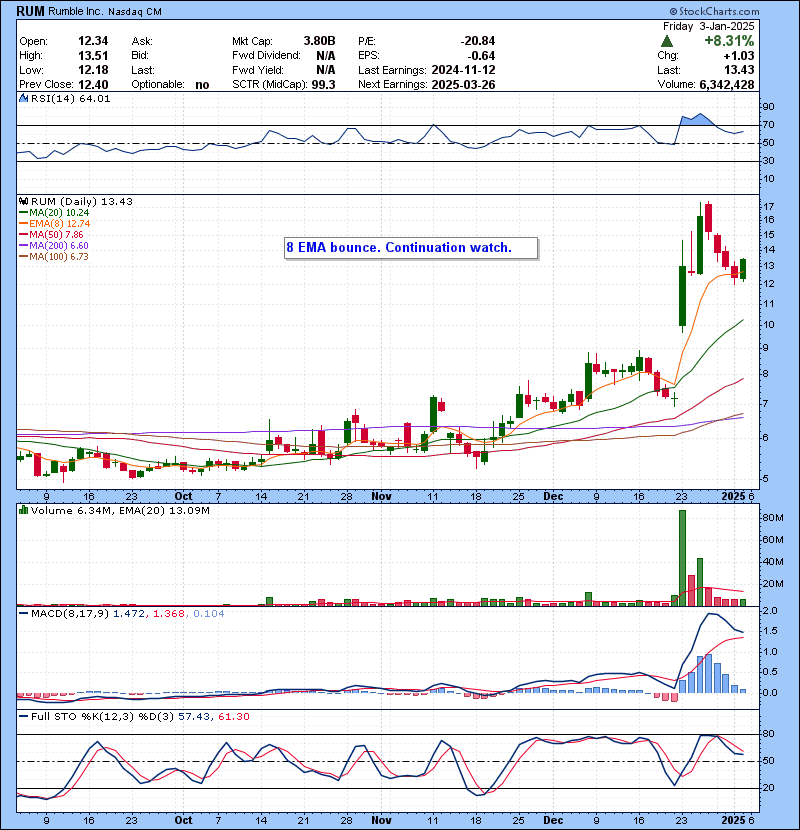
Task: Click the RUM (Daily) price legend marker
Action: coord(24,201)
